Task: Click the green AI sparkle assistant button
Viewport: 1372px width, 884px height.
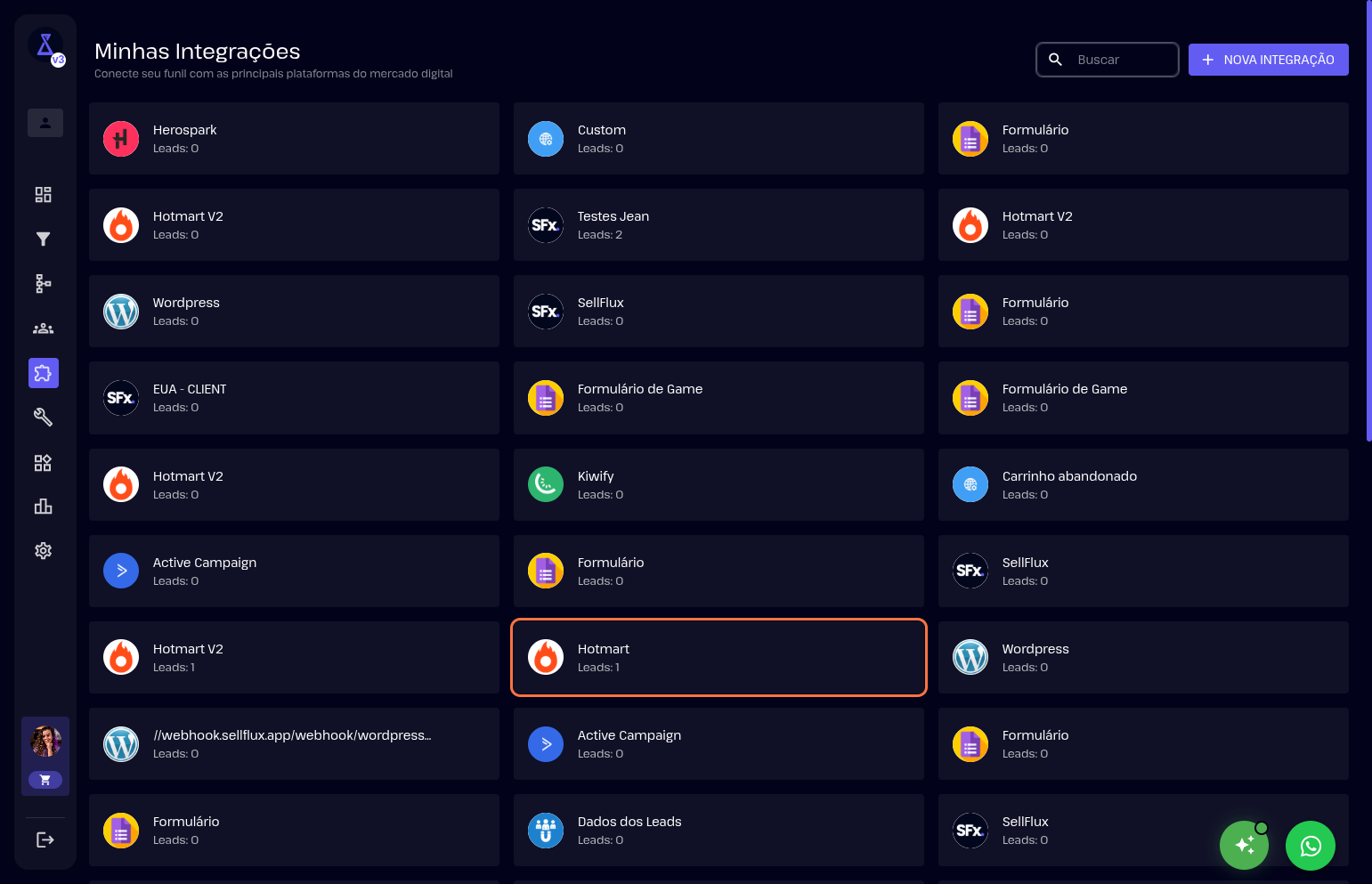Action: (1244, 846)
